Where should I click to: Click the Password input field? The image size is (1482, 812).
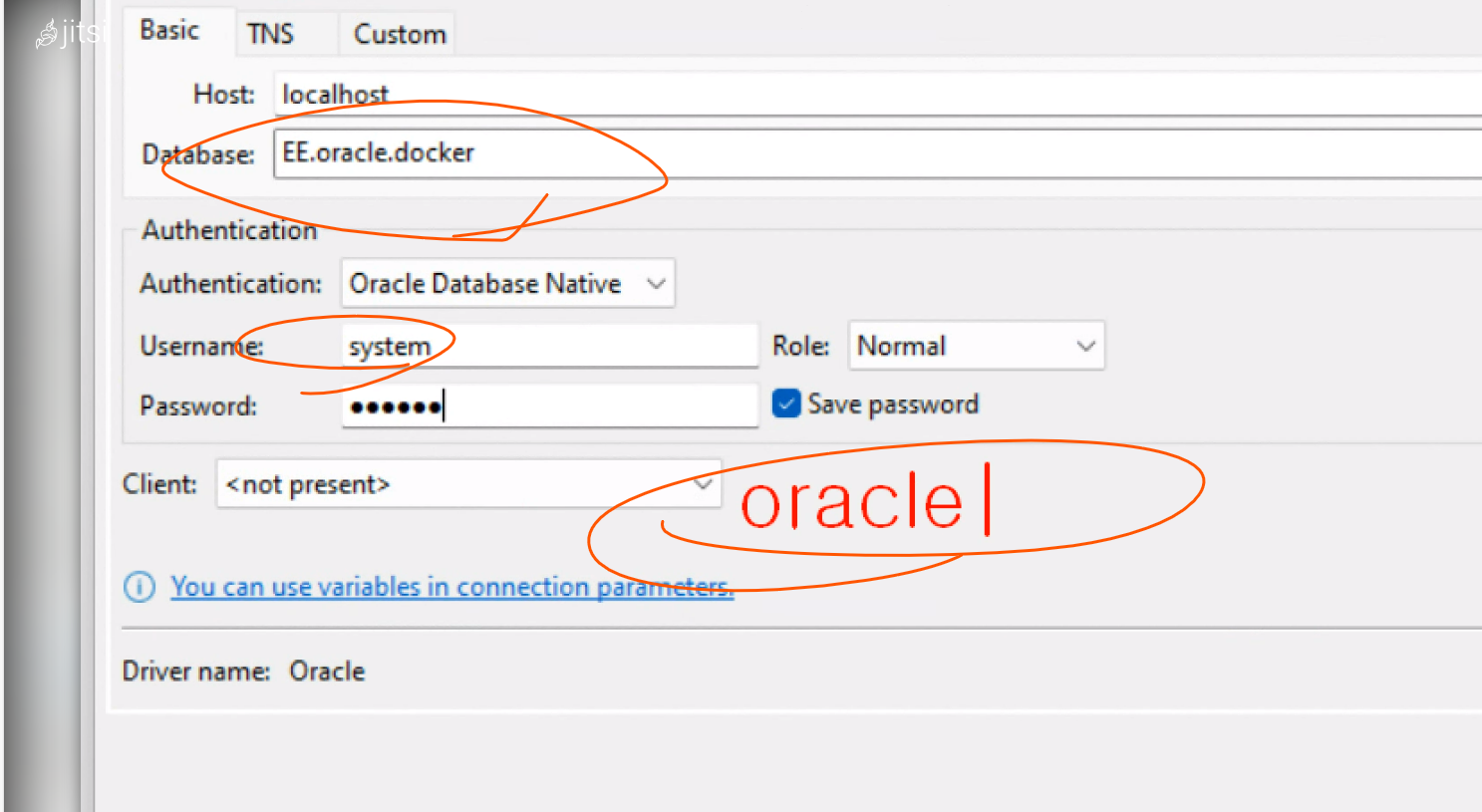point(549,406)
